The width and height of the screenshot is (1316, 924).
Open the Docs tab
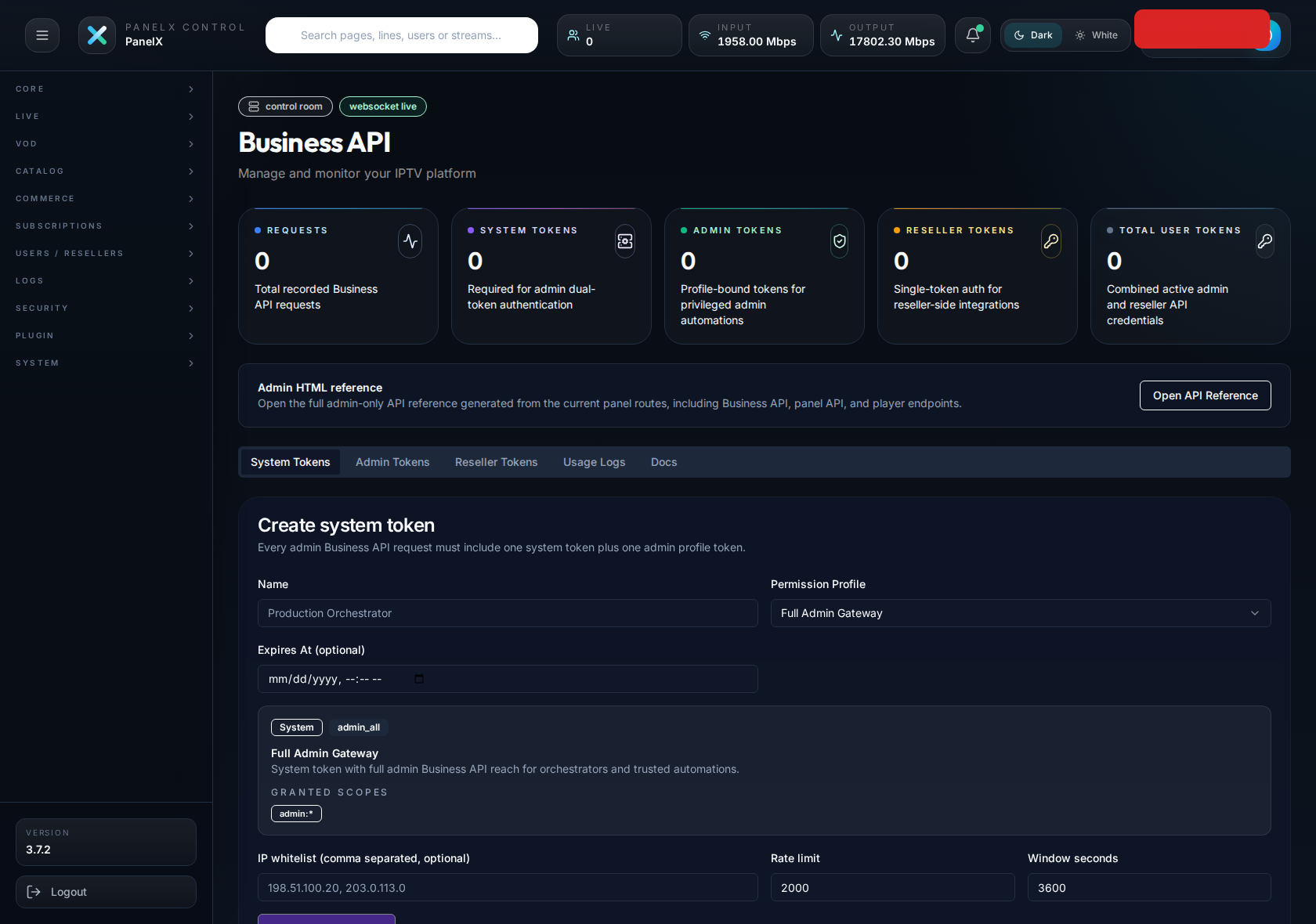click(663, 462)
